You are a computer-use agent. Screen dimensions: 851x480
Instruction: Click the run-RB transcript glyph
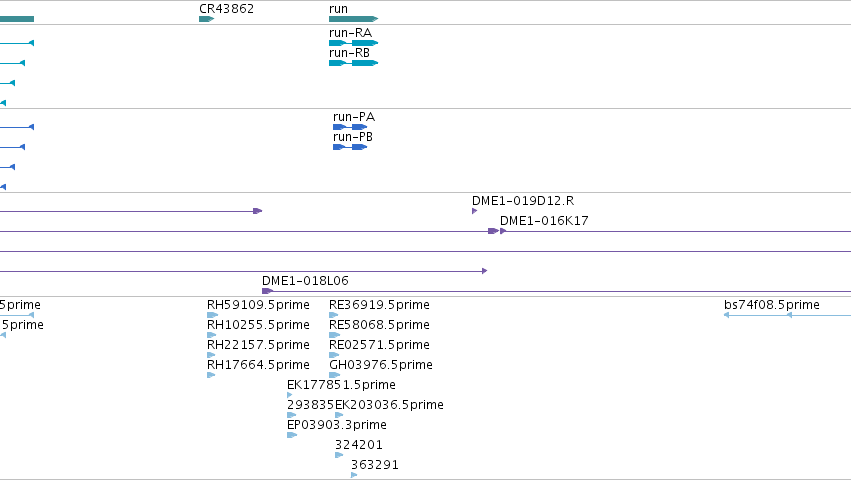[x=353, y=63]
